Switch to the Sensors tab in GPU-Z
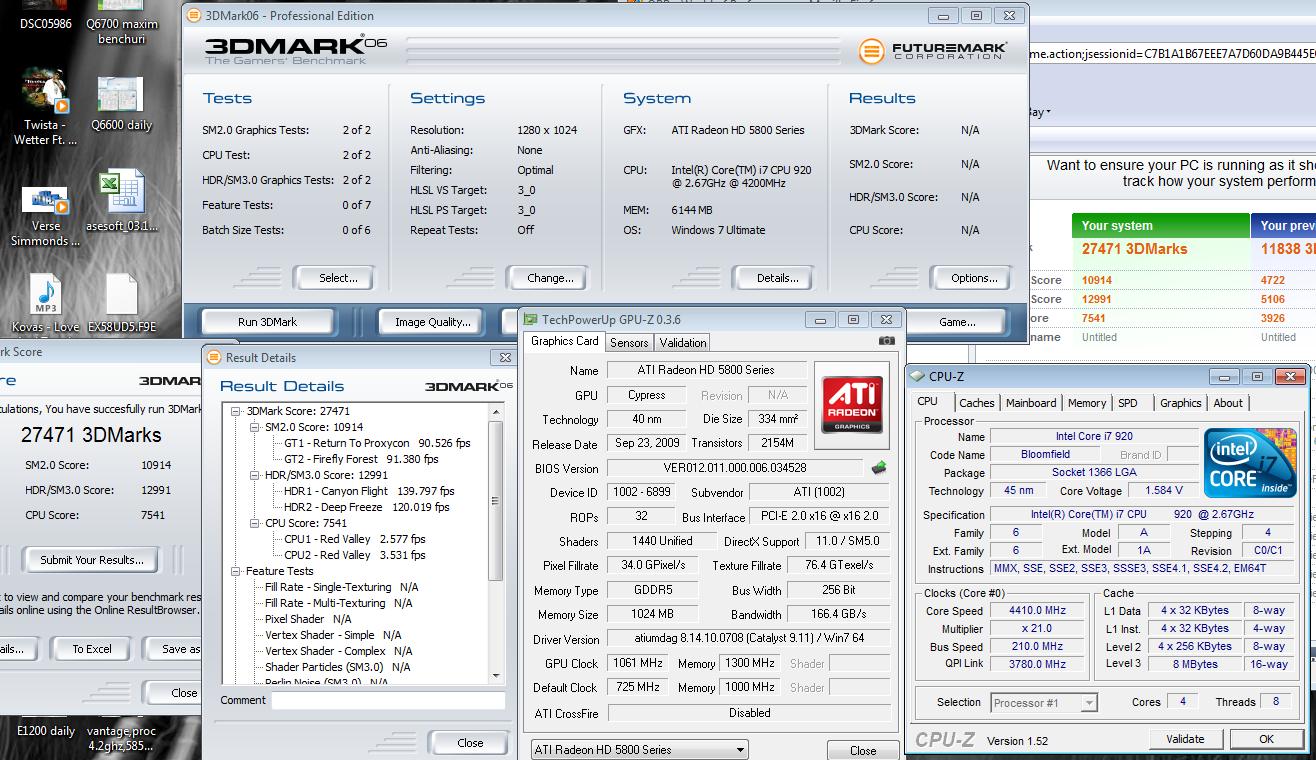1316x760 pixels. [629, 342]
